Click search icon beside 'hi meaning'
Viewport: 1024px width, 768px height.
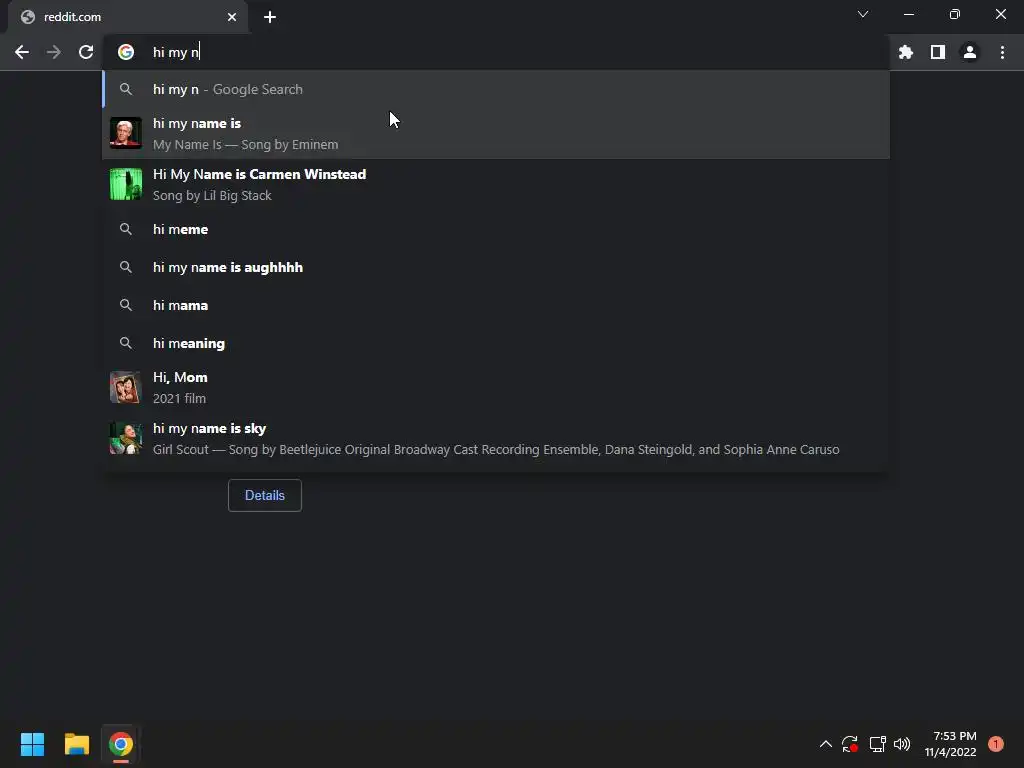[x=126, y=343]
